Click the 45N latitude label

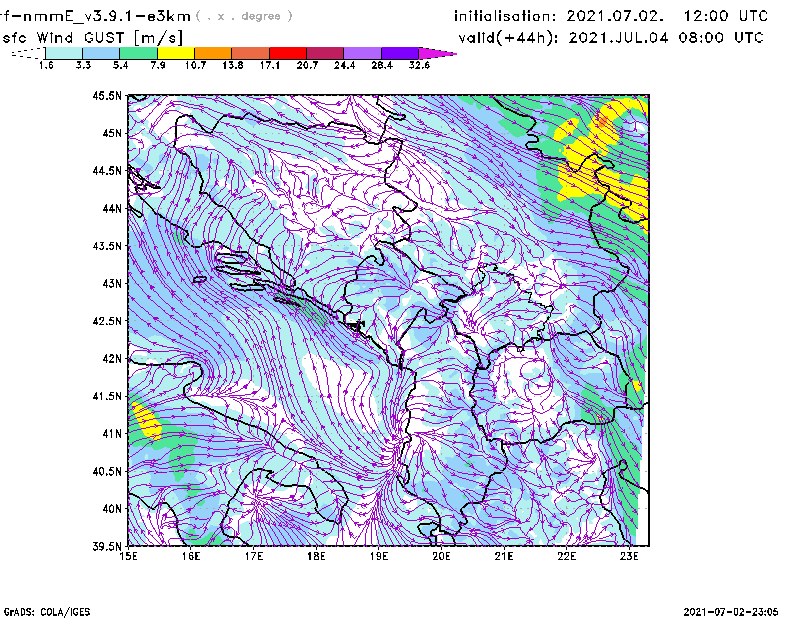112,133
